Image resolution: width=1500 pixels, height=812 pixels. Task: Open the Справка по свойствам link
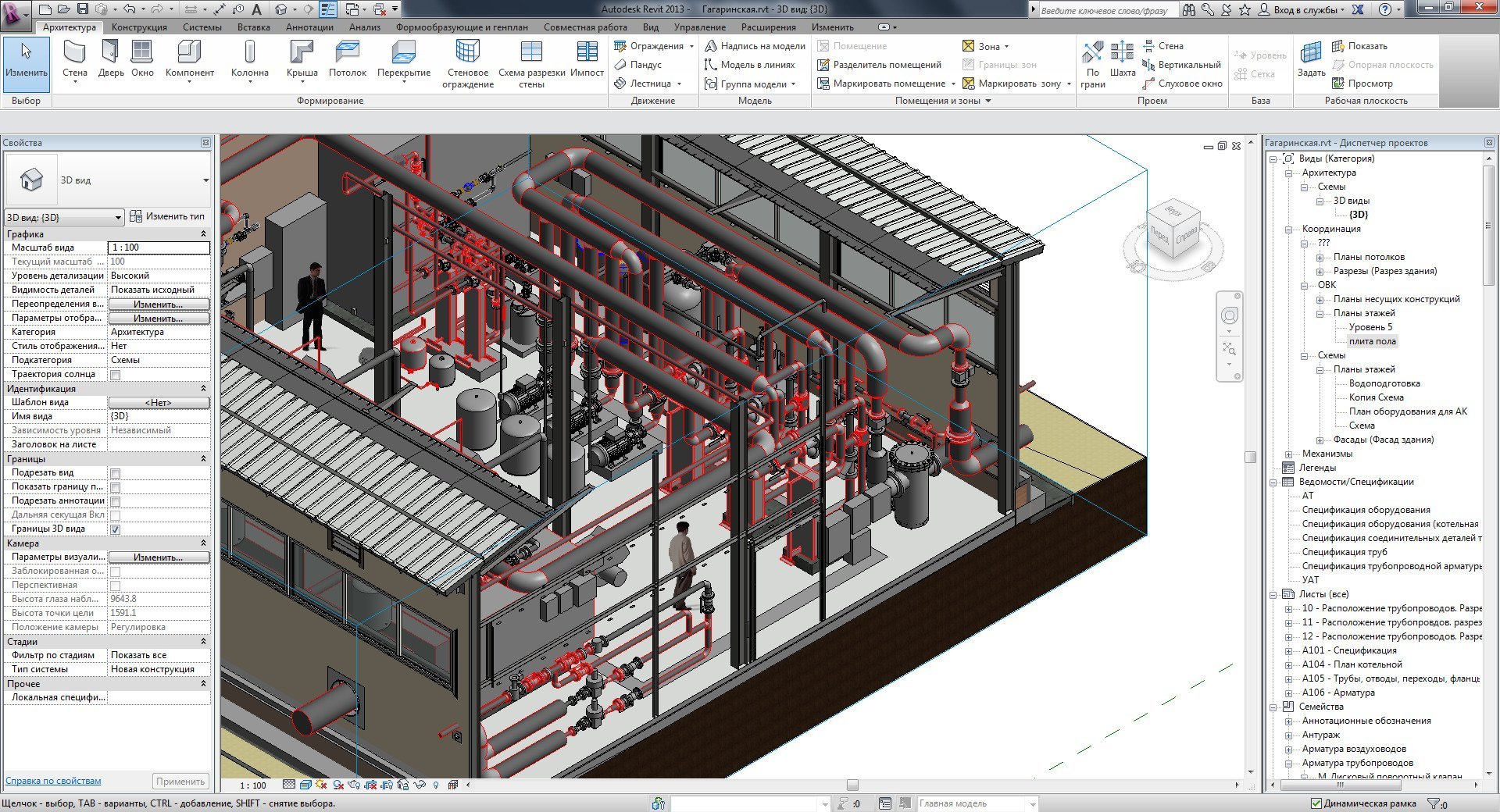(x=53, y=781)
